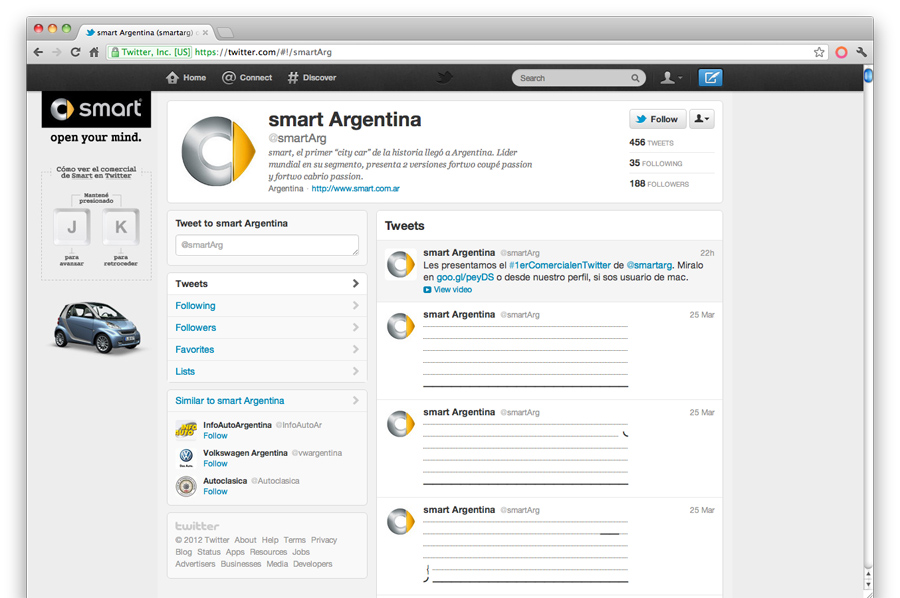The image size is (900, 598).
Task: Bookmark this page with the star icon
Action: click(x=819, y=52)
